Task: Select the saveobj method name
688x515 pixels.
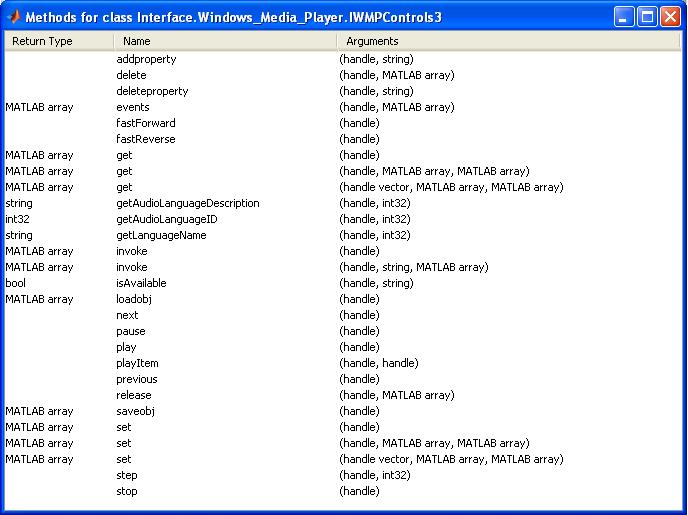Action: 135,411
